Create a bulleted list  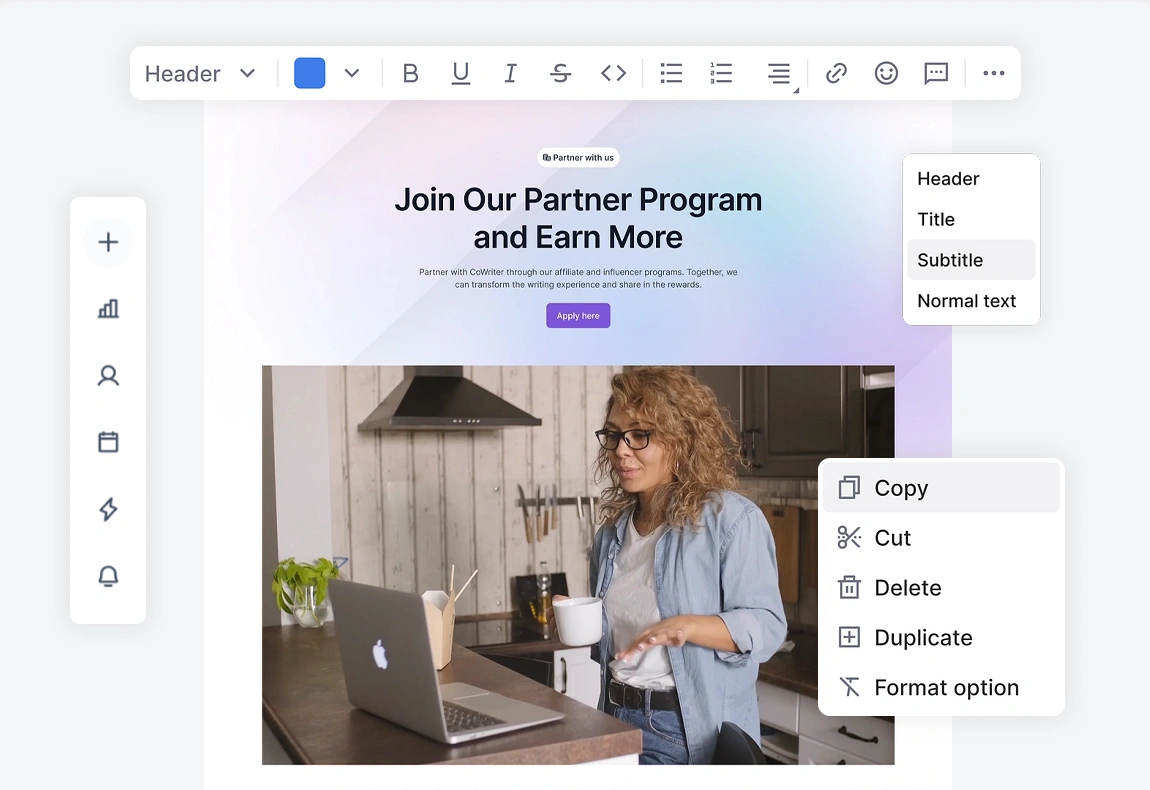[671, 73]
